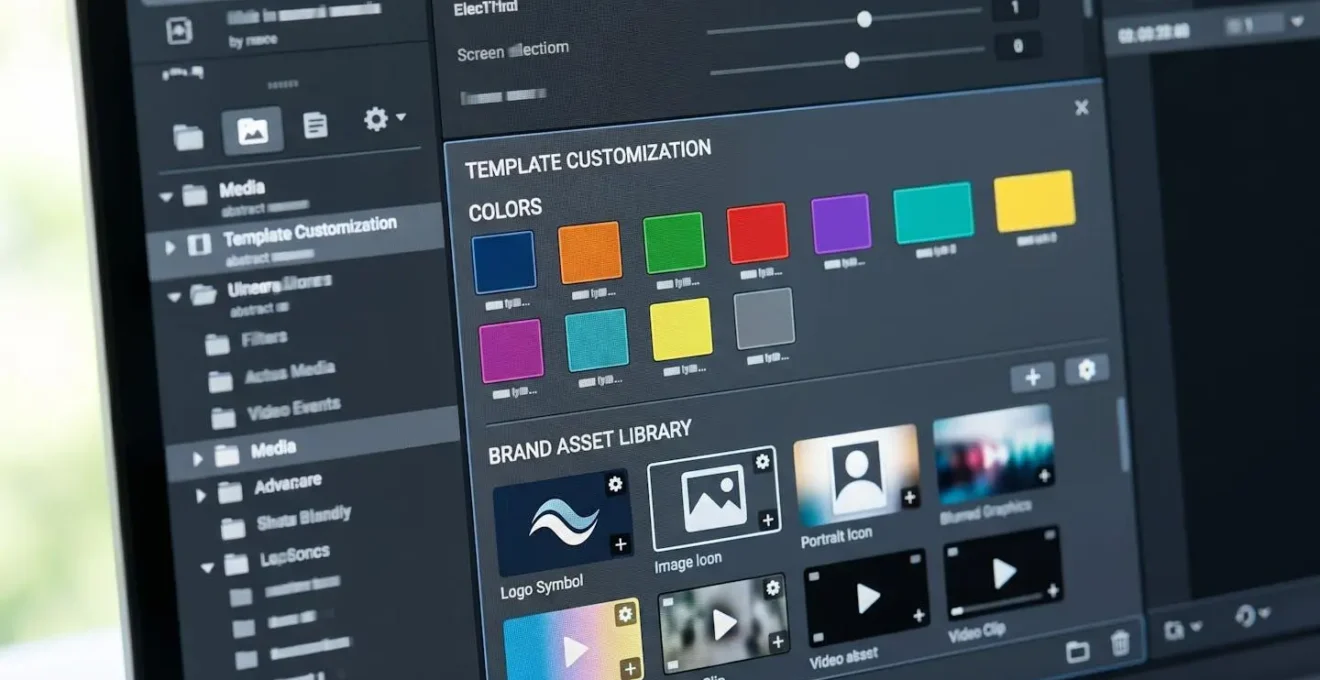Open the gear on the blurry gray clip

coord(773,589)
